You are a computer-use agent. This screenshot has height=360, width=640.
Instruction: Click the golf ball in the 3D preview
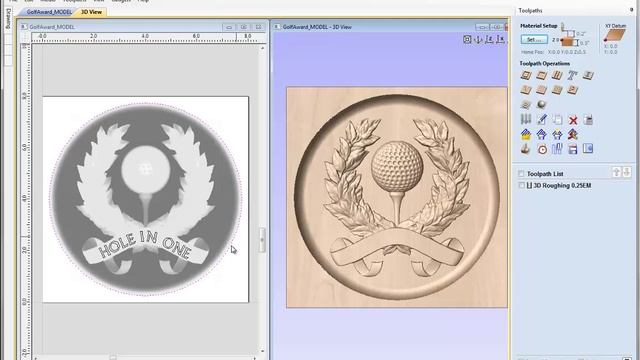pyautogui.click(x=397, y=166)
